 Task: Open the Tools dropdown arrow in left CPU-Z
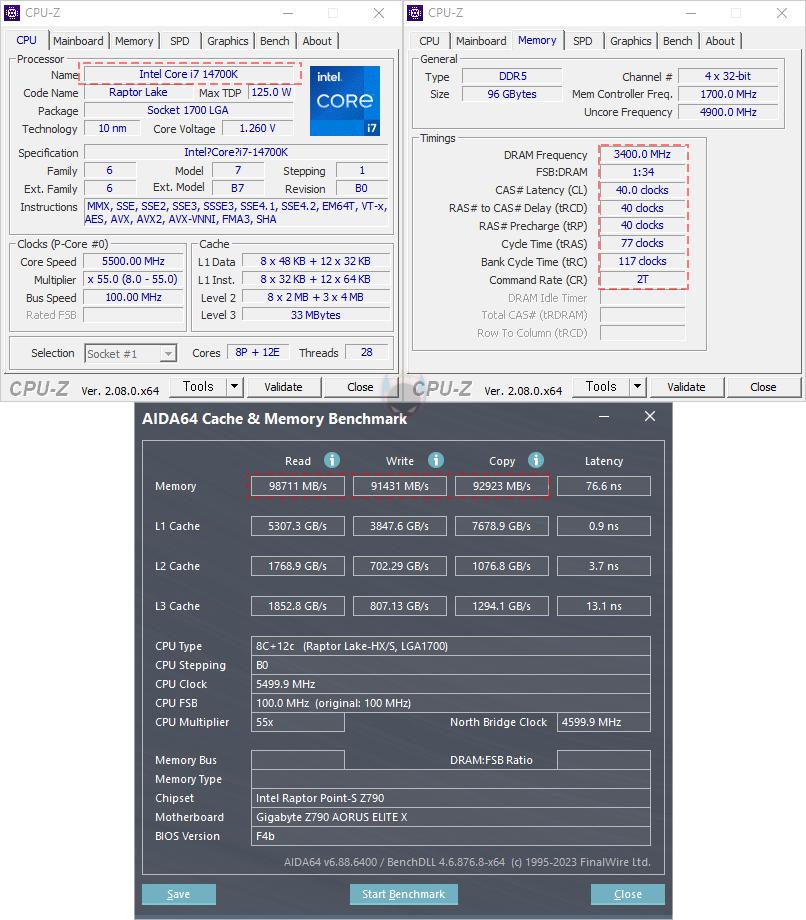235,387
